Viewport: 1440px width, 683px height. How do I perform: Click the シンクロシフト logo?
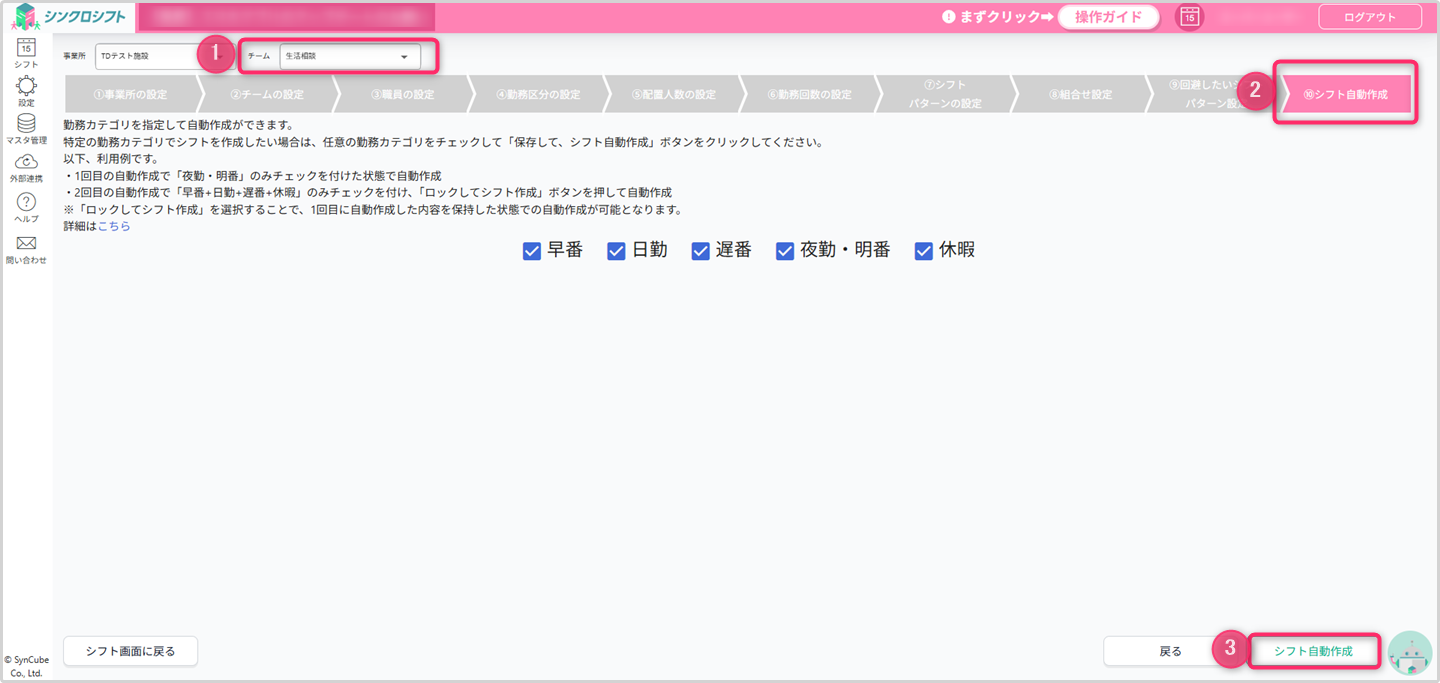pos(71,16)
